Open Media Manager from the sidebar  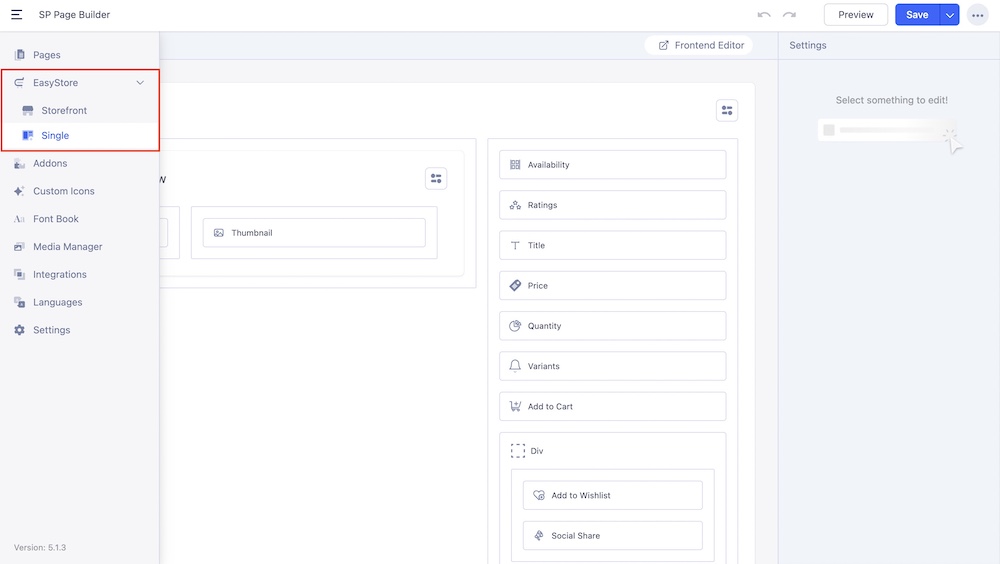67,246
